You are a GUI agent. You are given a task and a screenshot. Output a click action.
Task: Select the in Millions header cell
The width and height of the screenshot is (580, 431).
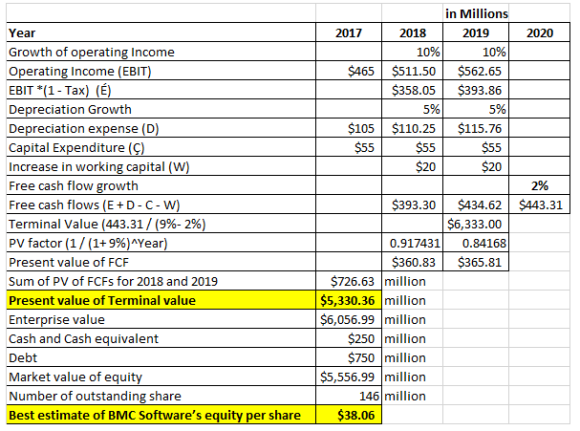coord(475,14)
